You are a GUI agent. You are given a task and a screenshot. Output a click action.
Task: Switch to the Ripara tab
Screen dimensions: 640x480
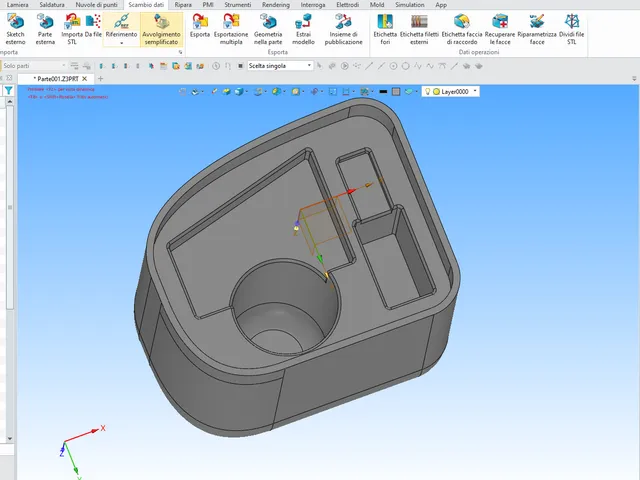(183, 5)
